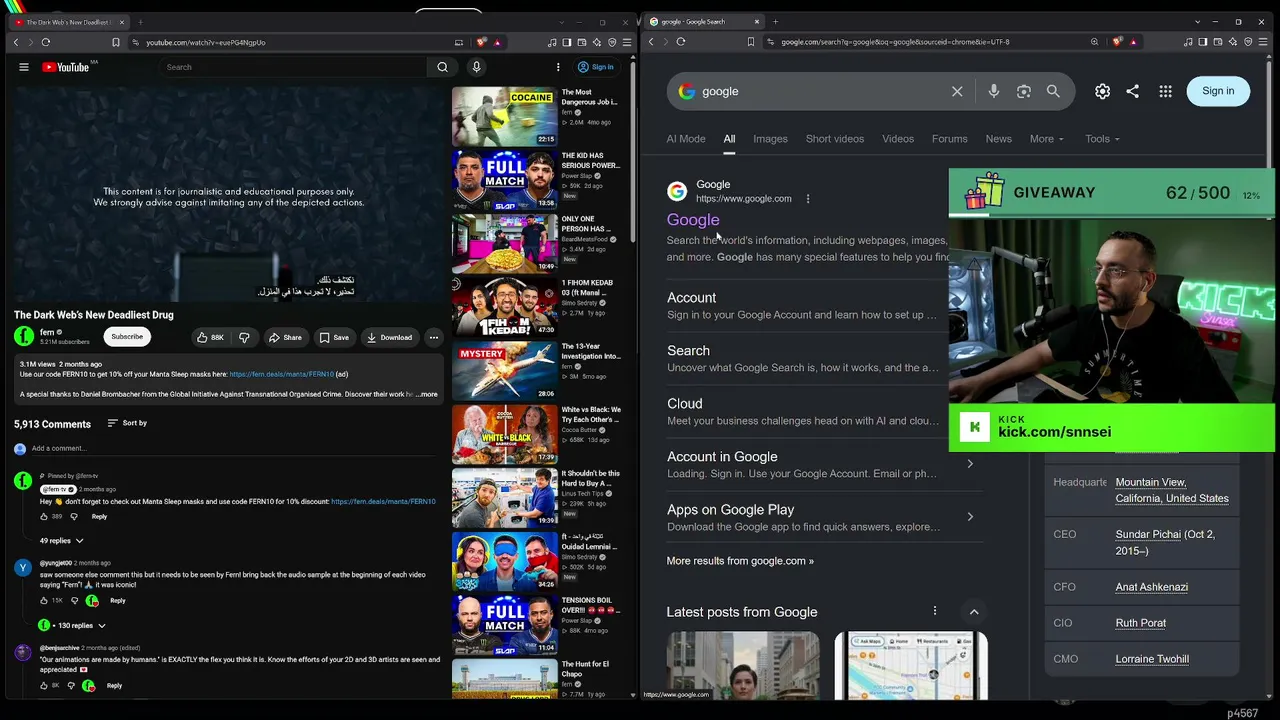Open Google Lens image search
Viewport: 1280px width, 720px height.
tap(1023, 91)
